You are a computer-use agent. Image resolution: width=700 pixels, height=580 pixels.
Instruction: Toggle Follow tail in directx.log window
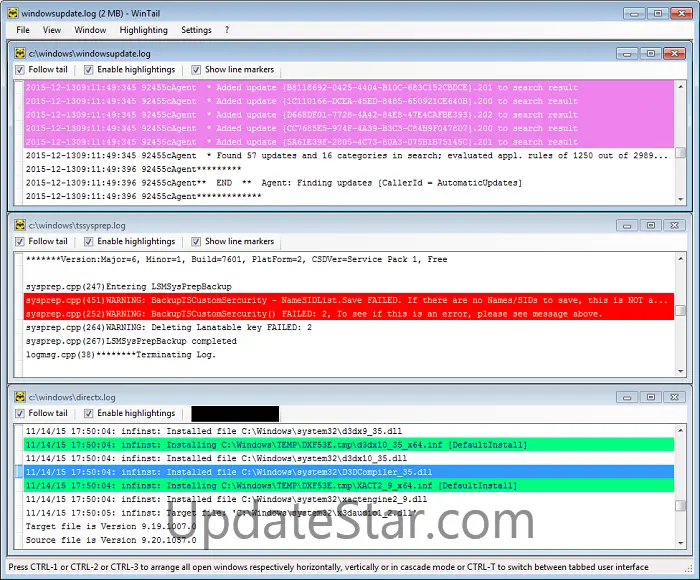click(x=42, y=413)
